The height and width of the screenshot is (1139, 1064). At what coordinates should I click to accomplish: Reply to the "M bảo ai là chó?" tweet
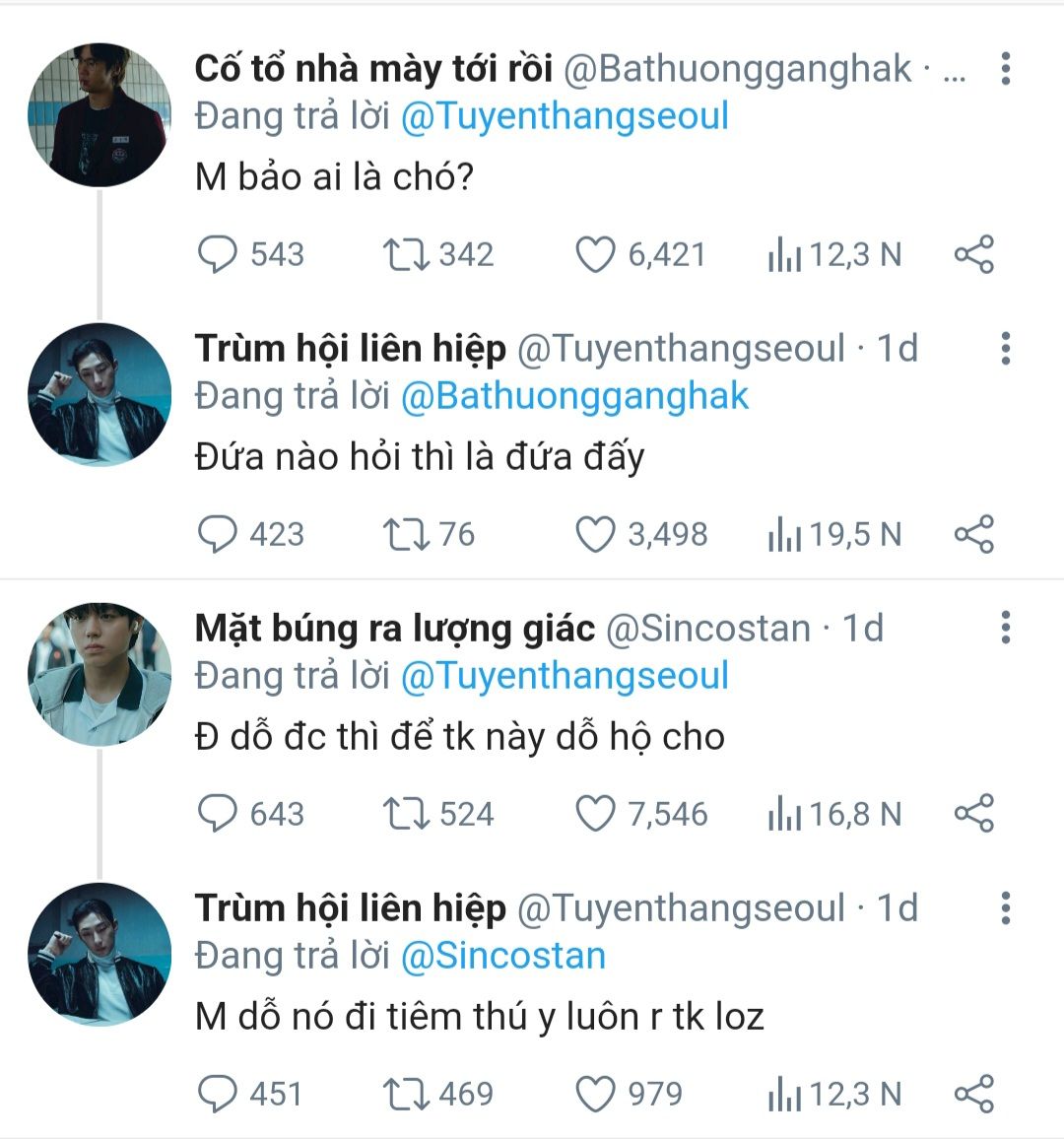click(218, 254)
